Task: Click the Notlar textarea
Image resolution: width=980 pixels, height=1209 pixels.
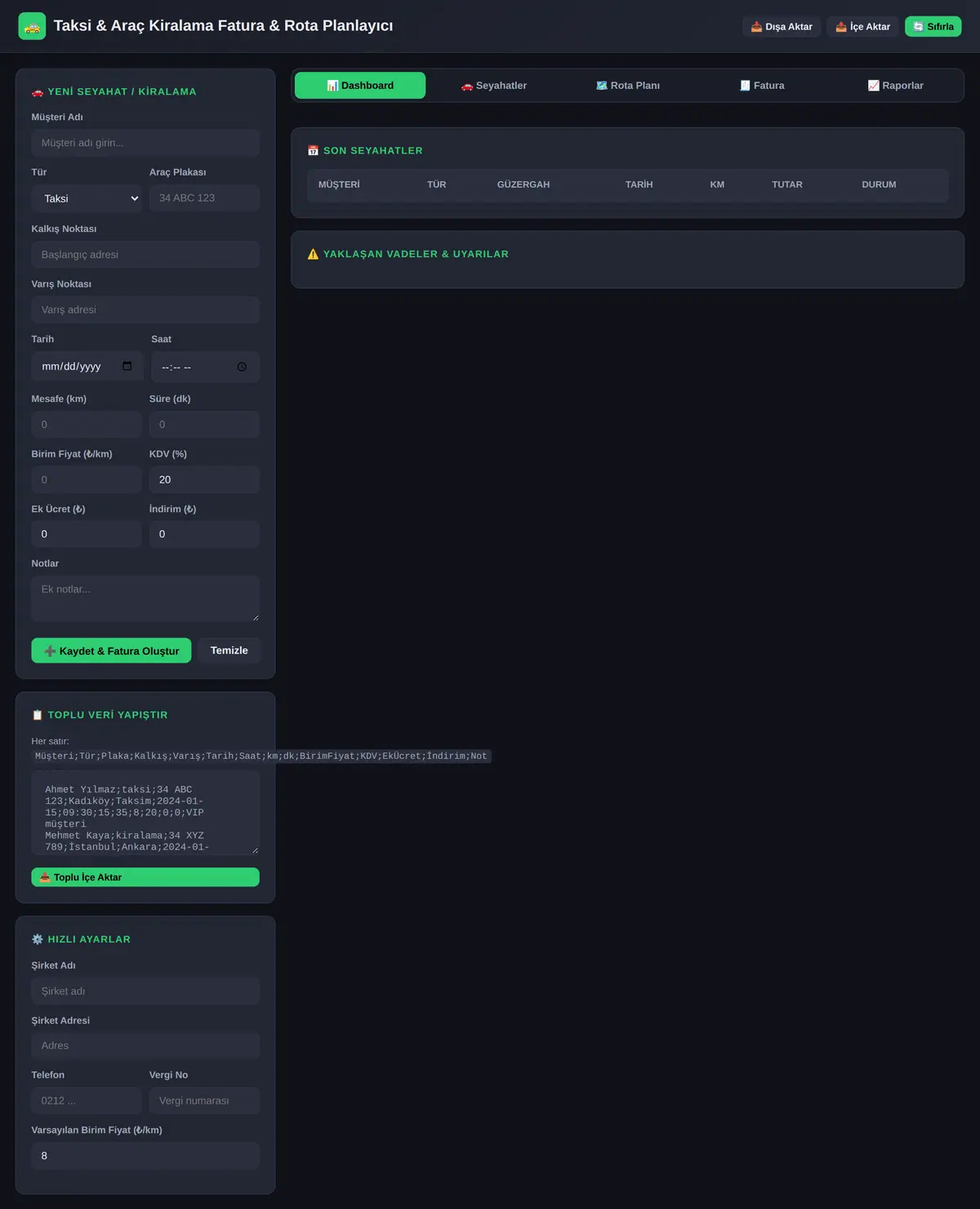Action: (x=145, y=599)
